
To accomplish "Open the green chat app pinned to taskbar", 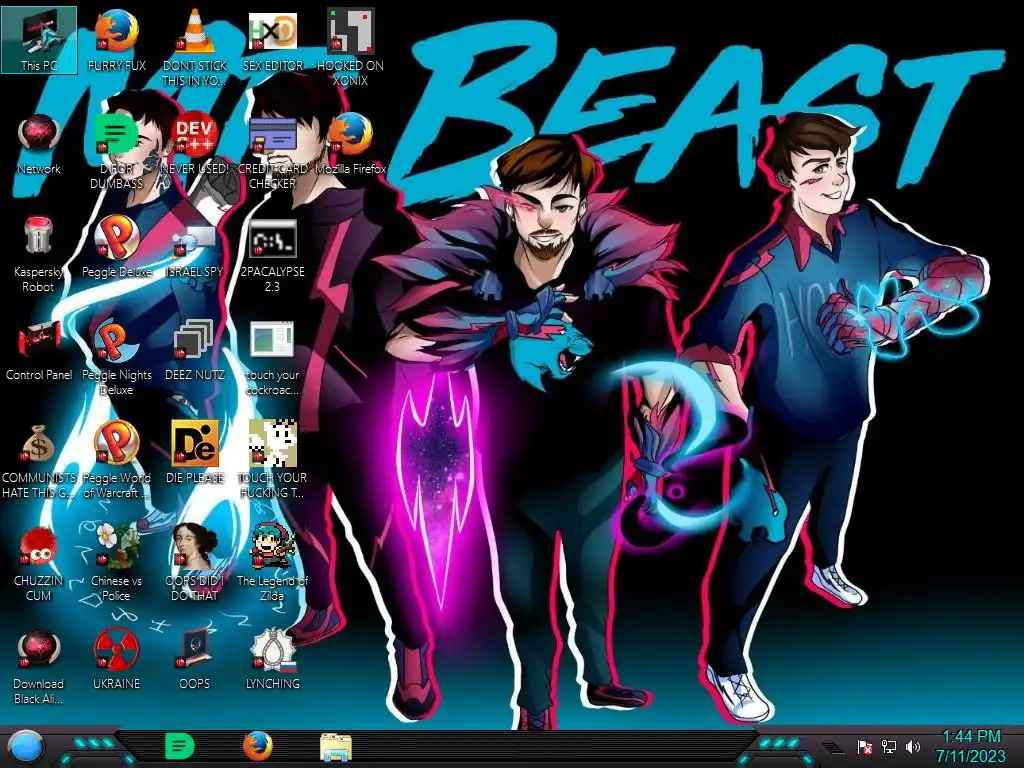I will tap(179, 746).
